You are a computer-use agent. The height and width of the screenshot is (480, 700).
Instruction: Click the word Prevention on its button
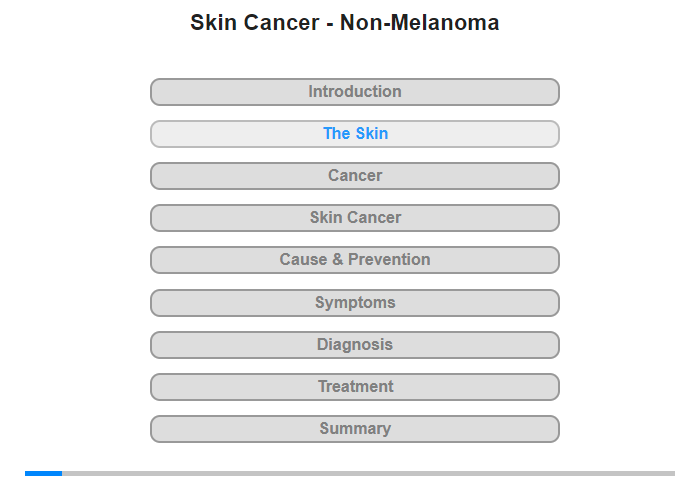point(389,259)
